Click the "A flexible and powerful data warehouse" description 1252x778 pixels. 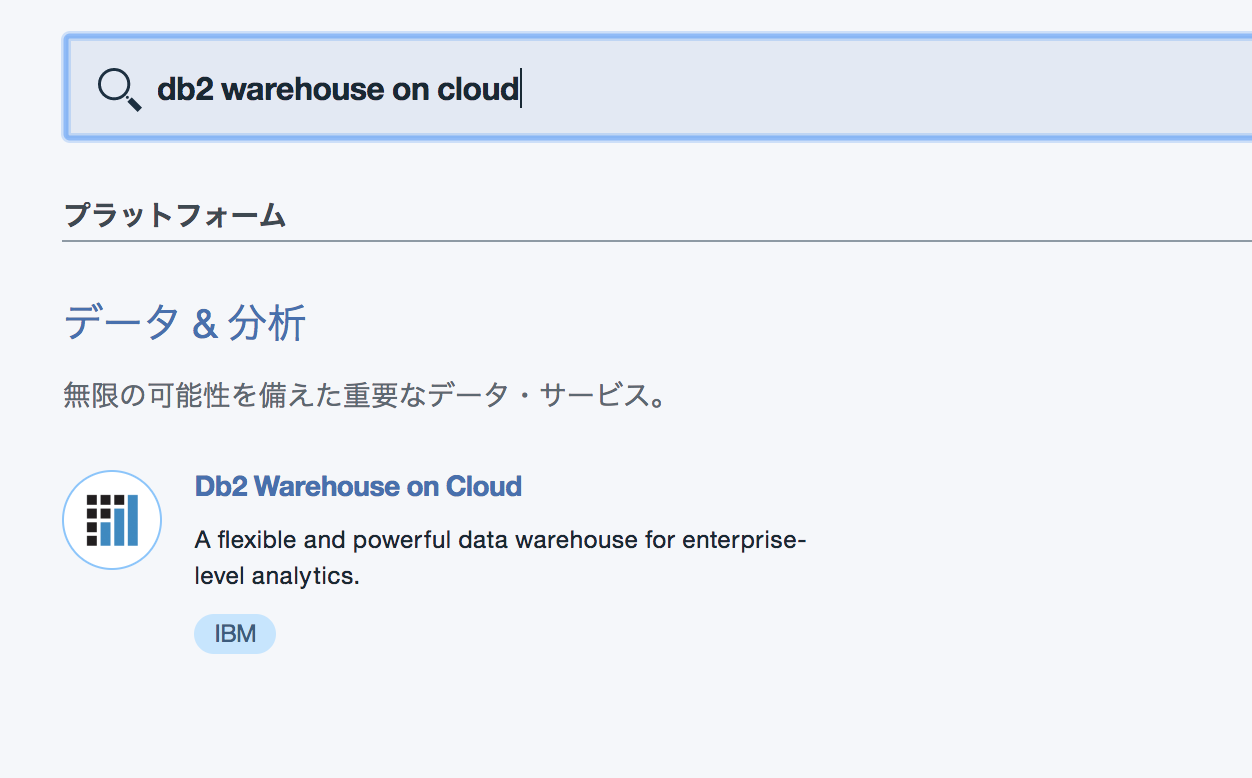coord(500,558)
